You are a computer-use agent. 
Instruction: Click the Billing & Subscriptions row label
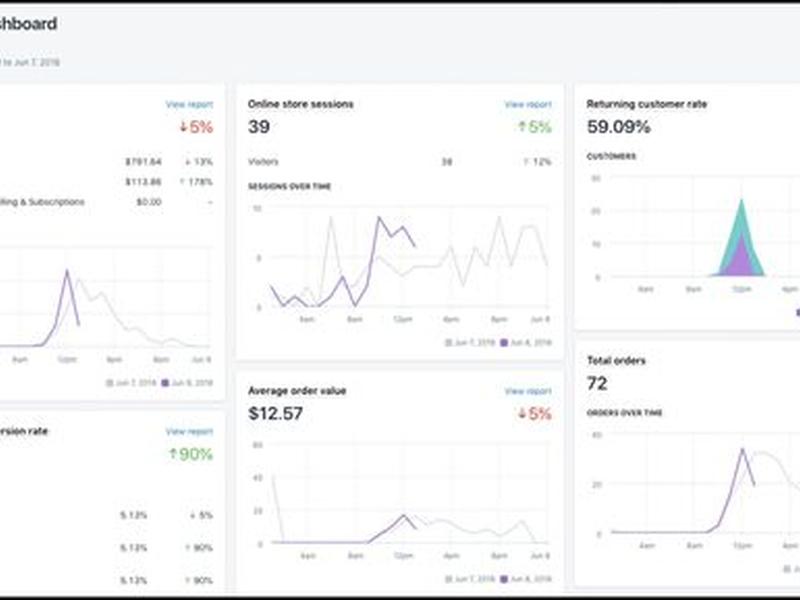pos(42,202)
